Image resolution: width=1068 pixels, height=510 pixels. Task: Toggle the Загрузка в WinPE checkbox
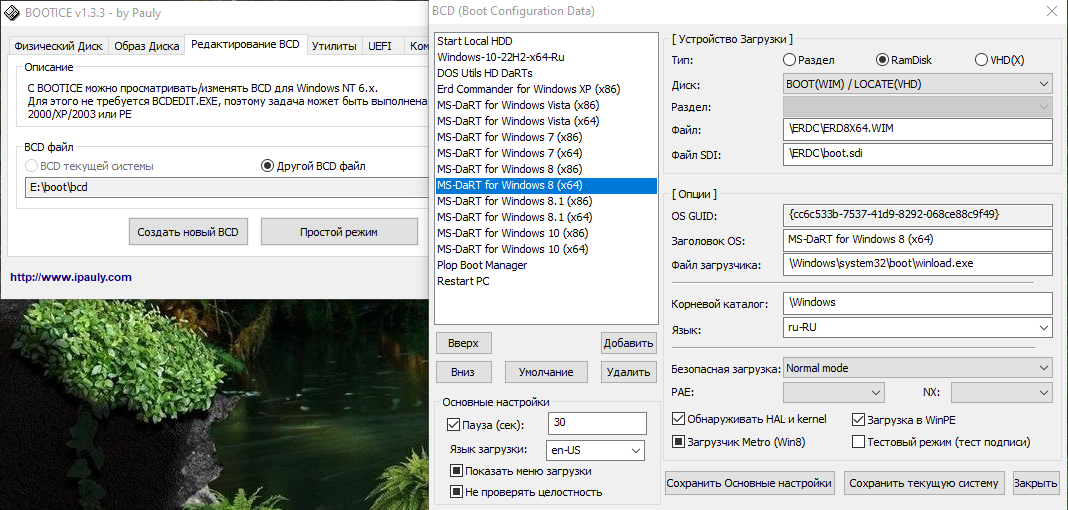(x=858, y=420)
